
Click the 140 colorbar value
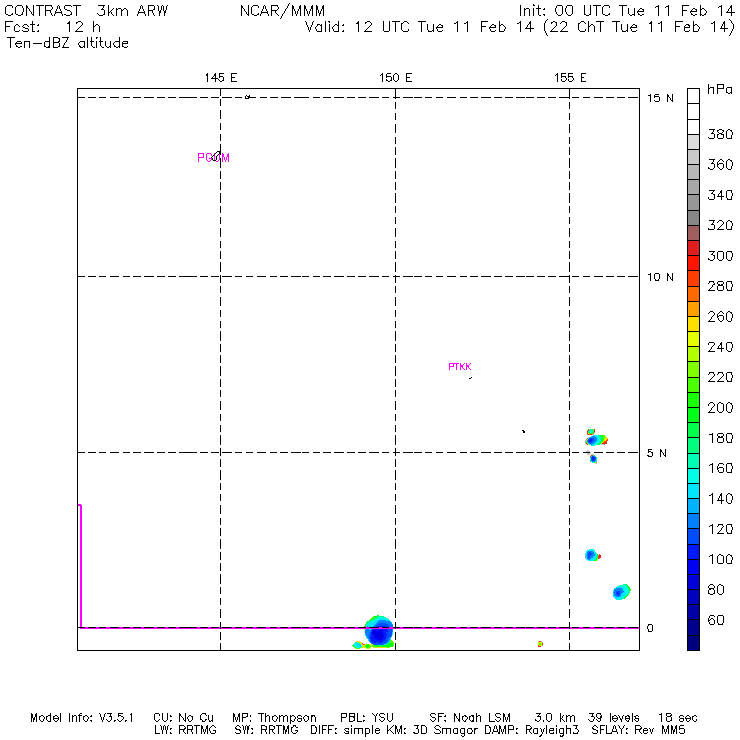pyautogui.click(x=720, y=499)
